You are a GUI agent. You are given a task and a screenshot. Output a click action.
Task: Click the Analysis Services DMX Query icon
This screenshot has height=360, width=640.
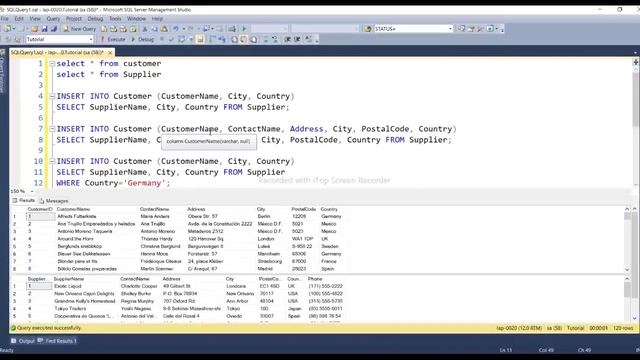click(x=123, y=29)
